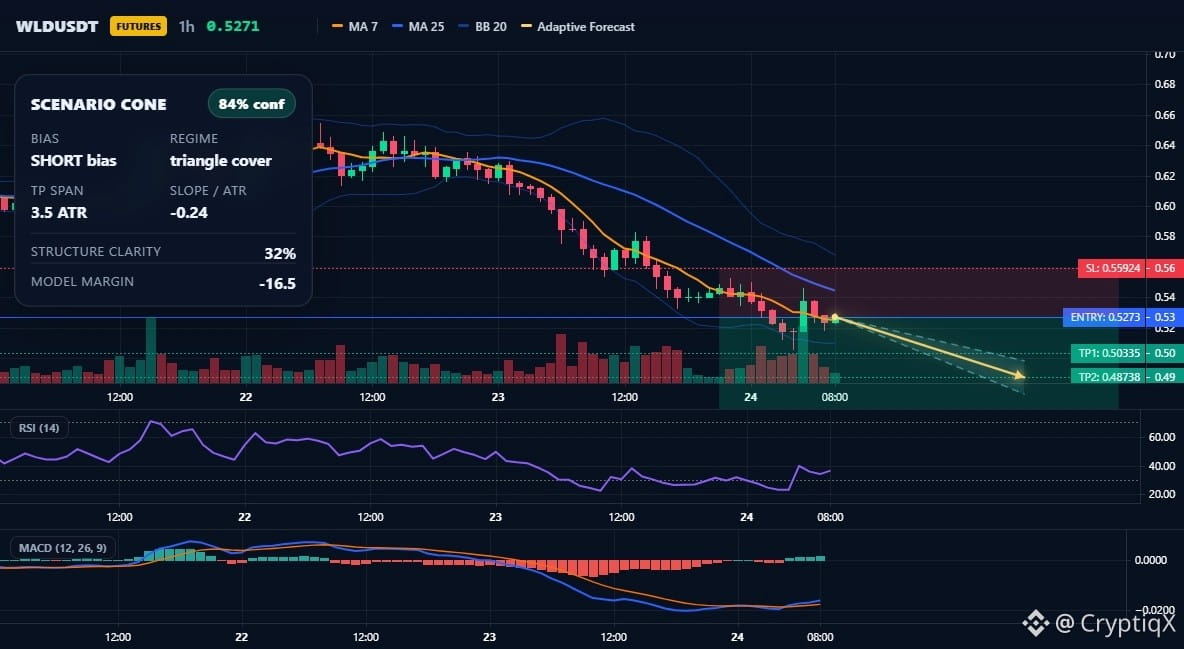Click the TP2: 0.48738 price tag
Image resolution: width=1184 pixels, height=649 pixels.
1108,376
